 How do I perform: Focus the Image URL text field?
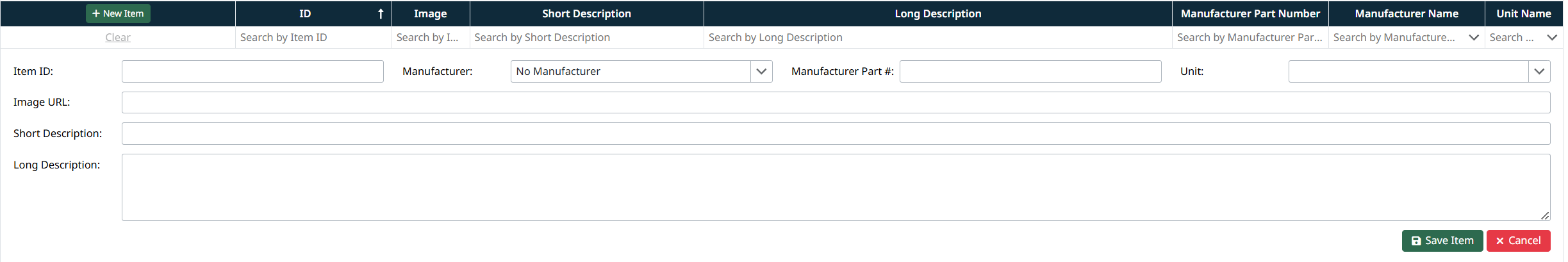tap(836, 102)
